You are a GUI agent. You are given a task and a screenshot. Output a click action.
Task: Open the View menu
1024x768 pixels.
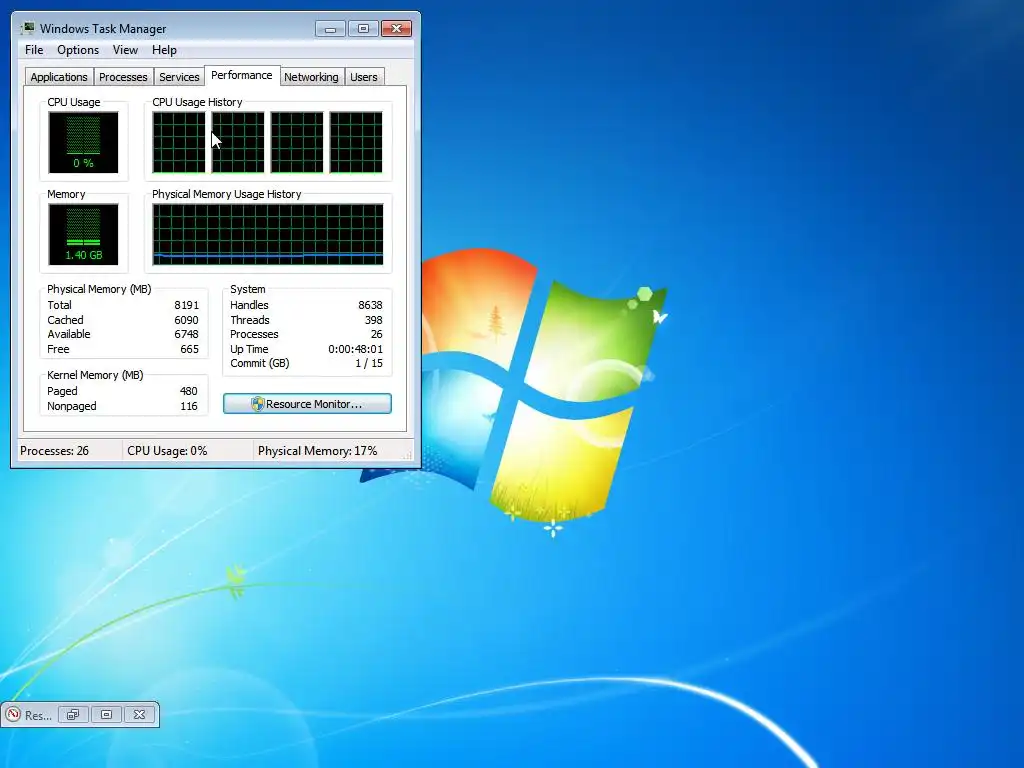(125, 50)
